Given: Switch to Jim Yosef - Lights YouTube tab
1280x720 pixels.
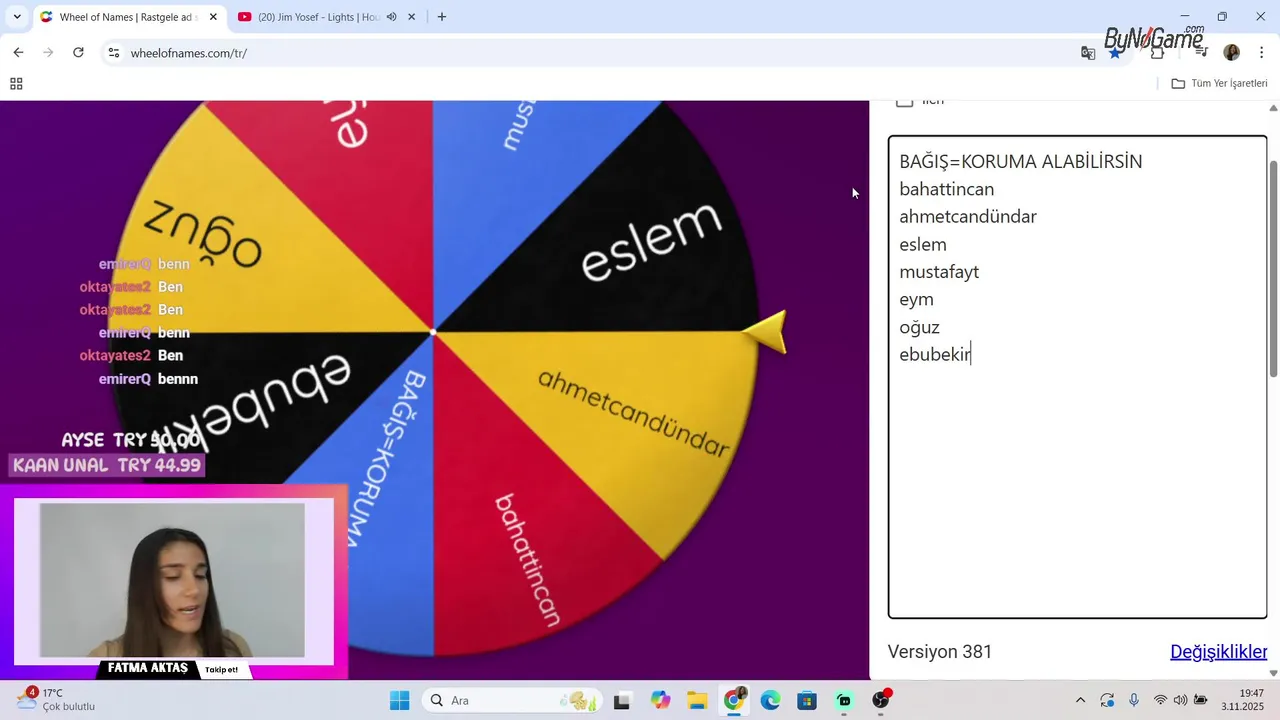Looking at the screenshot, I should point(318,17).
